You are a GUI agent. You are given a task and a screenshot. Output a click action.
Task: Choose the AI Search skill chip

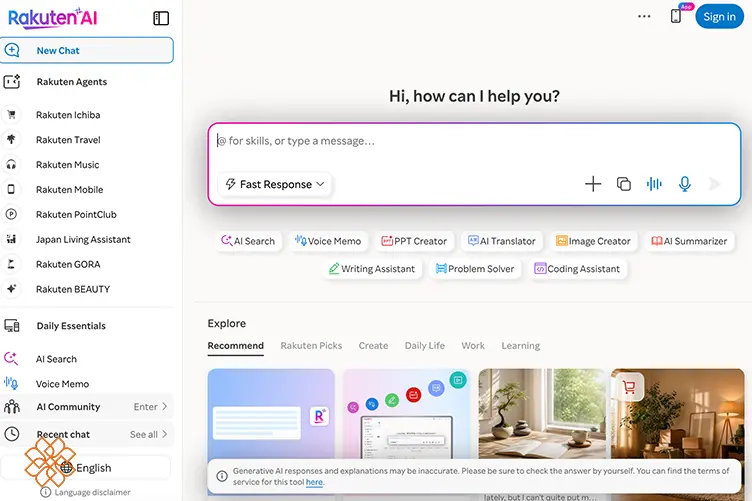[x=248, y=241]
